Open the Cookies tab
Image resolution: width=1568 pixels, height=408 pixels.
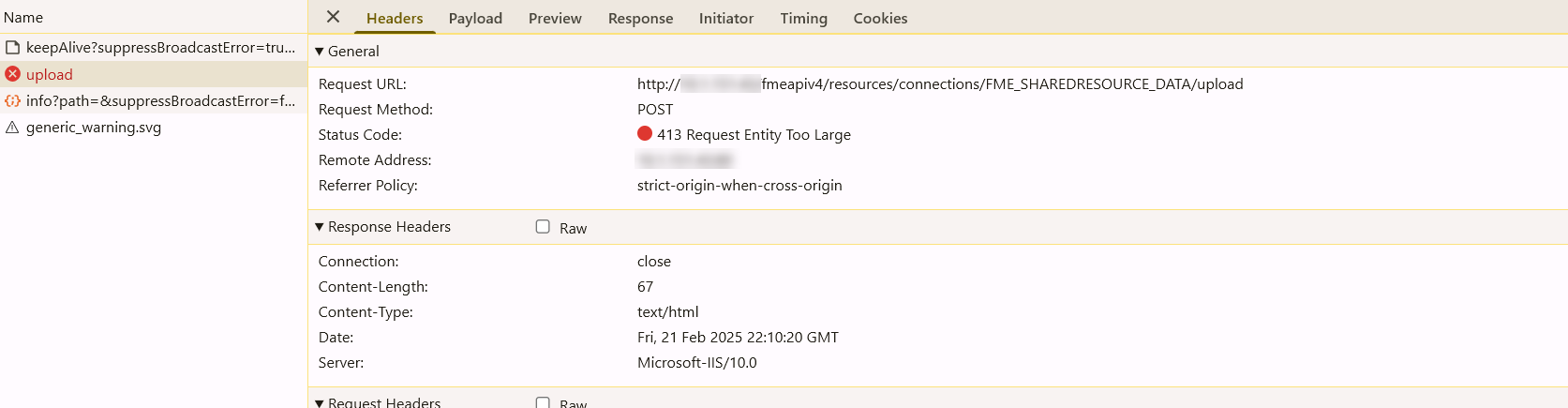(x=880, y=18)
